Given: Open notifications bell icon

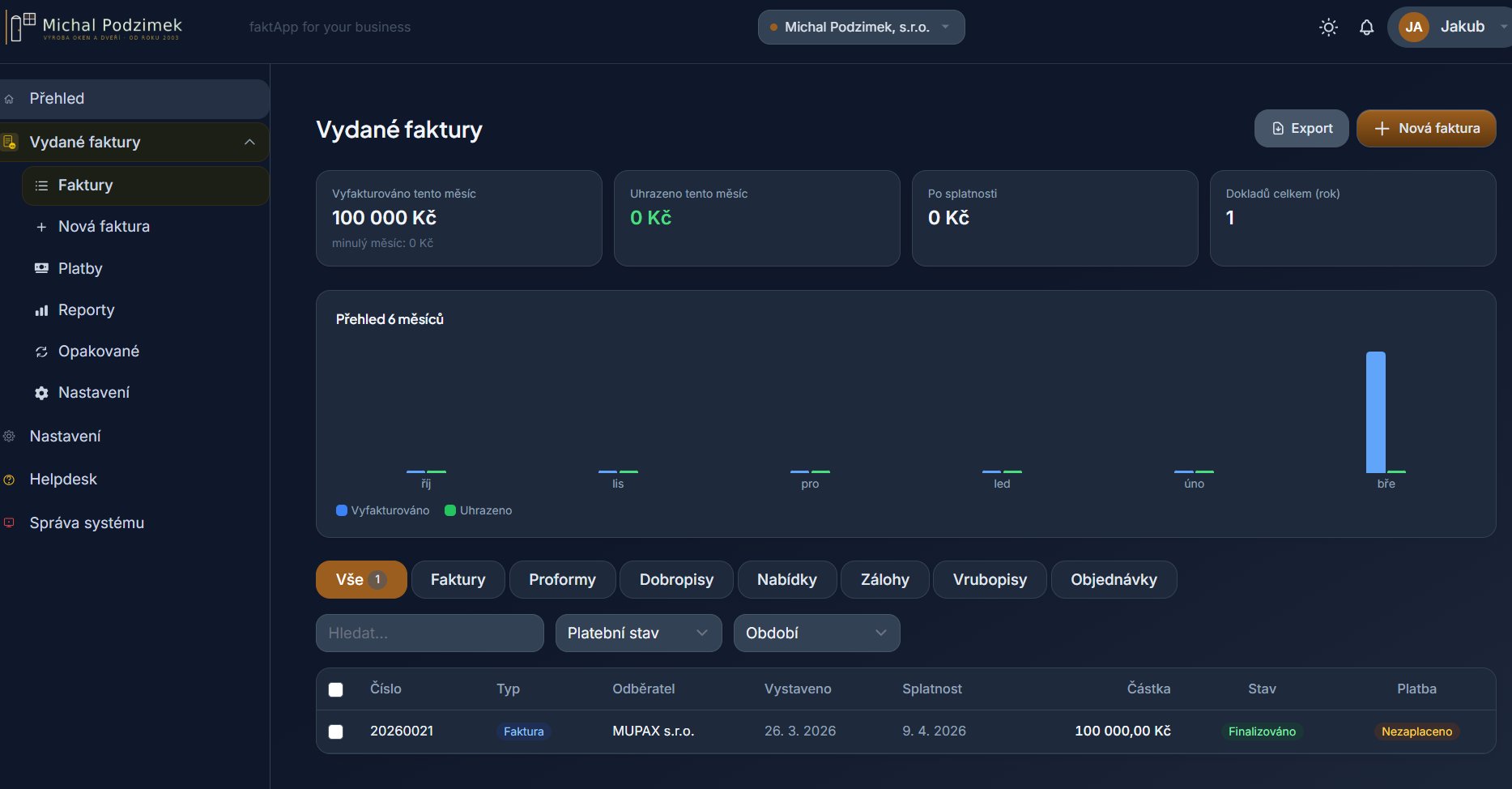Looking at the screenshot, I should [1366, 28].
